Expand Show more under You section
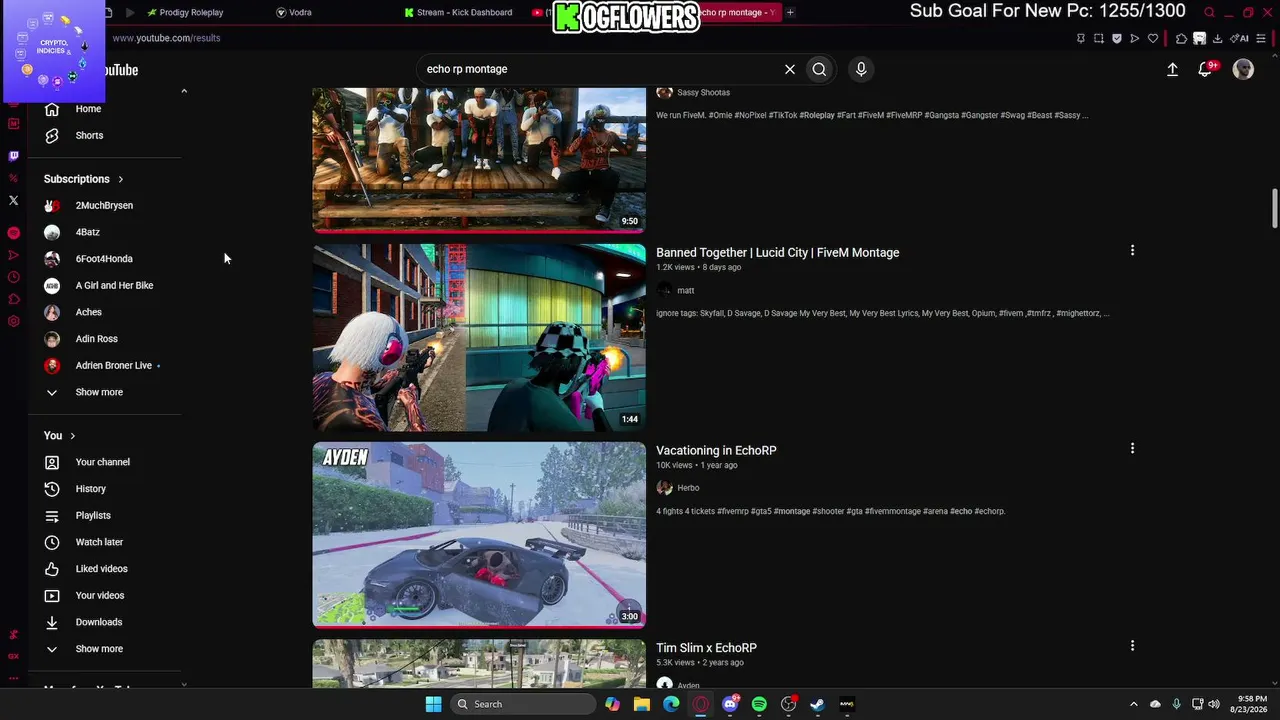The height and width of the screenshot is (720, 1280). tap(99, 649)
